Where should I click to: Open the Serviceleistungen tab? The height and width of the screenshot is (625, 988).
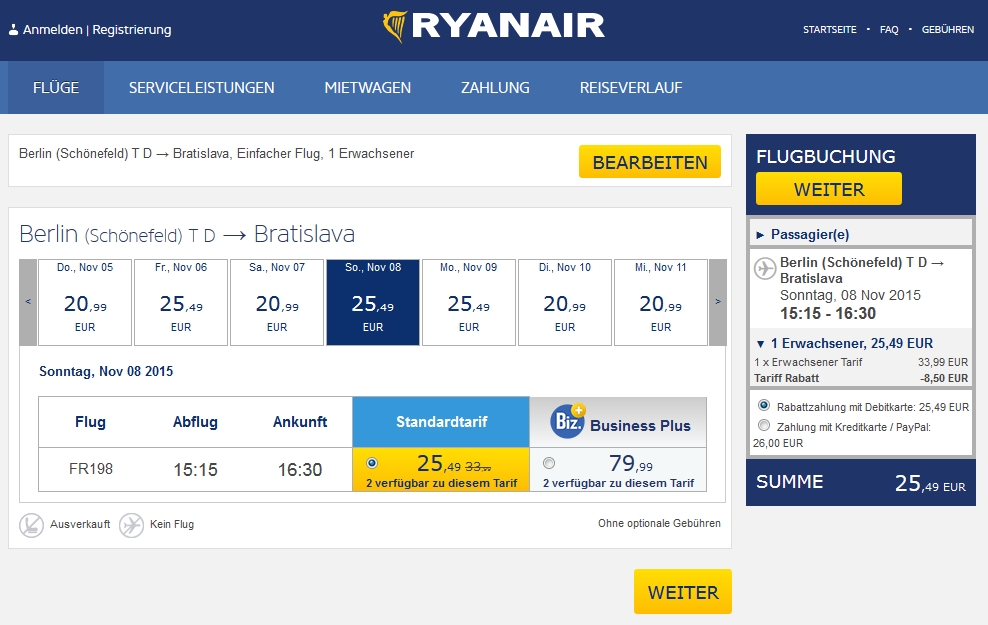click(201, 88)
